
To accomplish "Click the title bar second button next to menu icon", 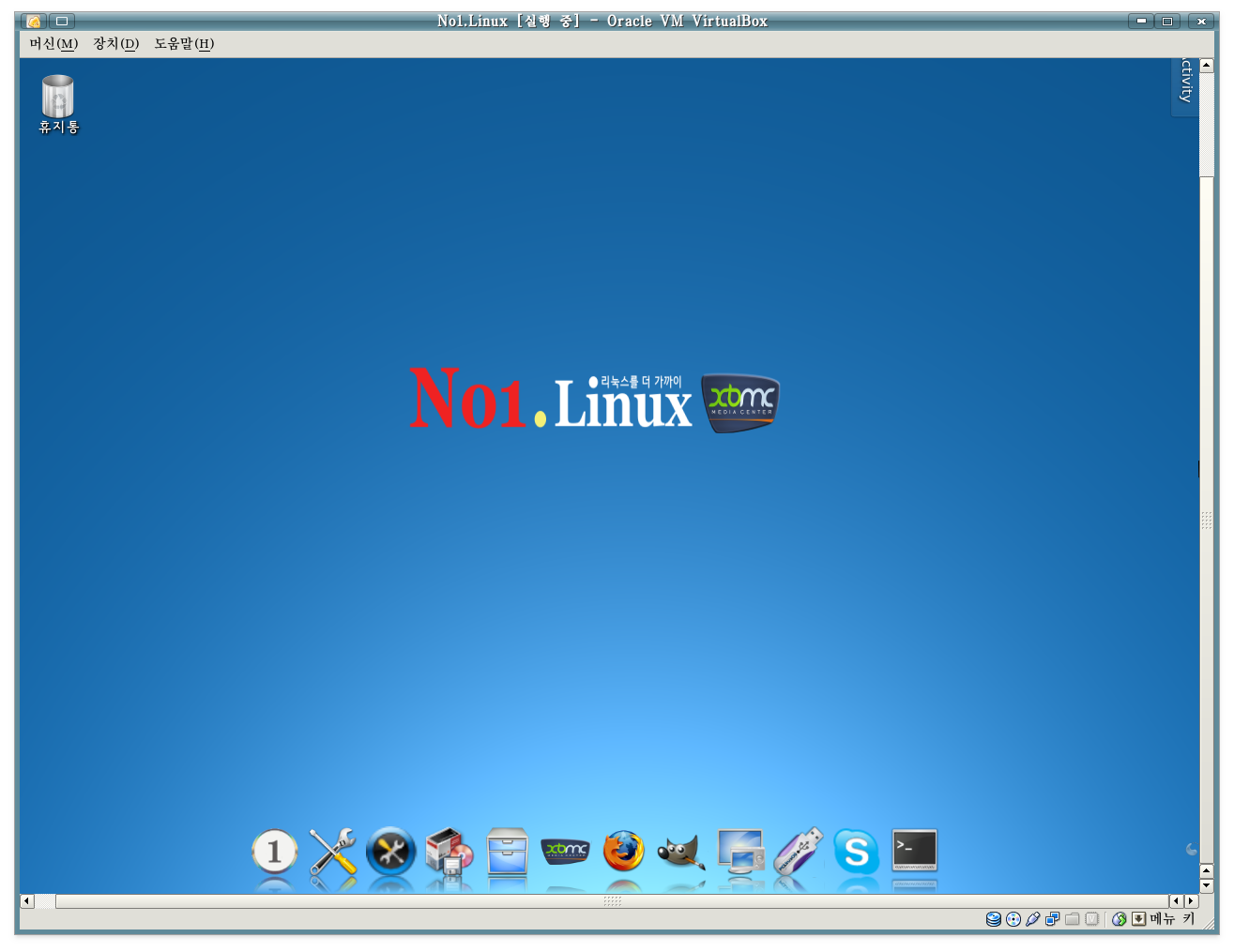I will [x=62, y=21].
